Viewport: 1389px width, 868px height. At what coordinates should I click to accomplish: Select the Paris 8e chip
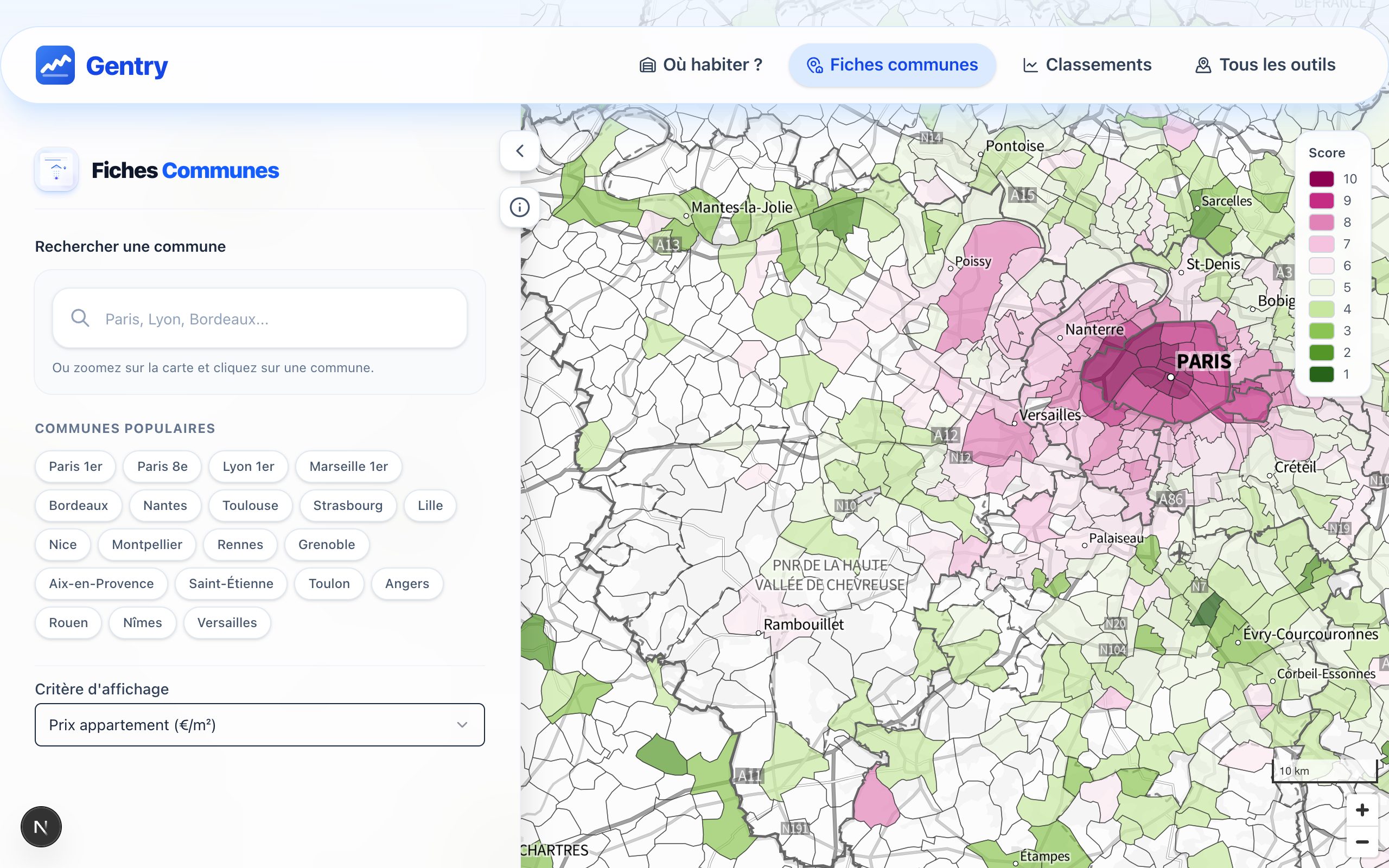162,466
